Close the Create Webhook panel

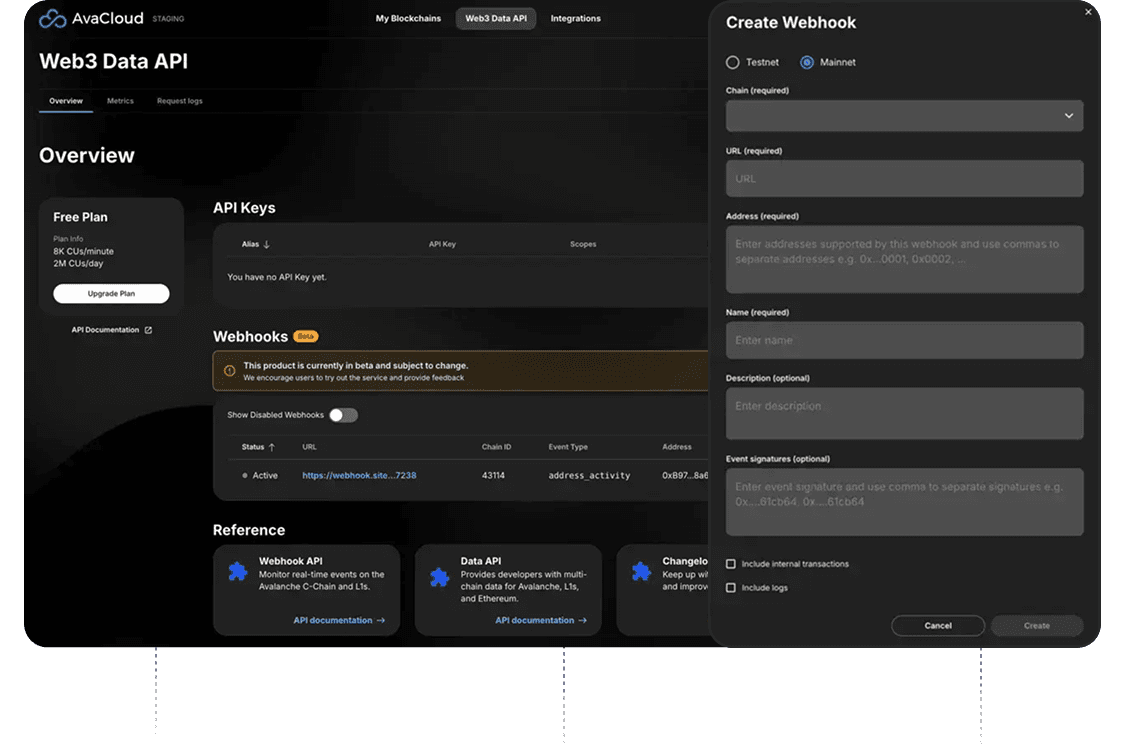[x=1088, y=12]
